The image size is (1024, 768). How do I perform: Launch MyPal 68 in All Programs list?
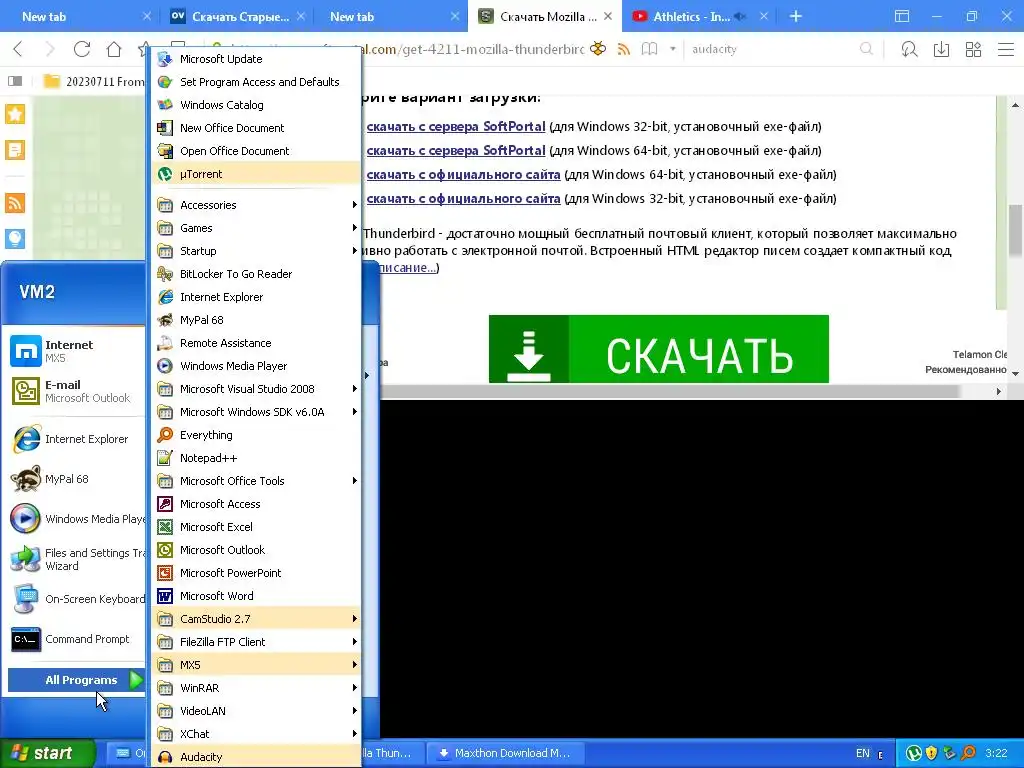(256, 320)
